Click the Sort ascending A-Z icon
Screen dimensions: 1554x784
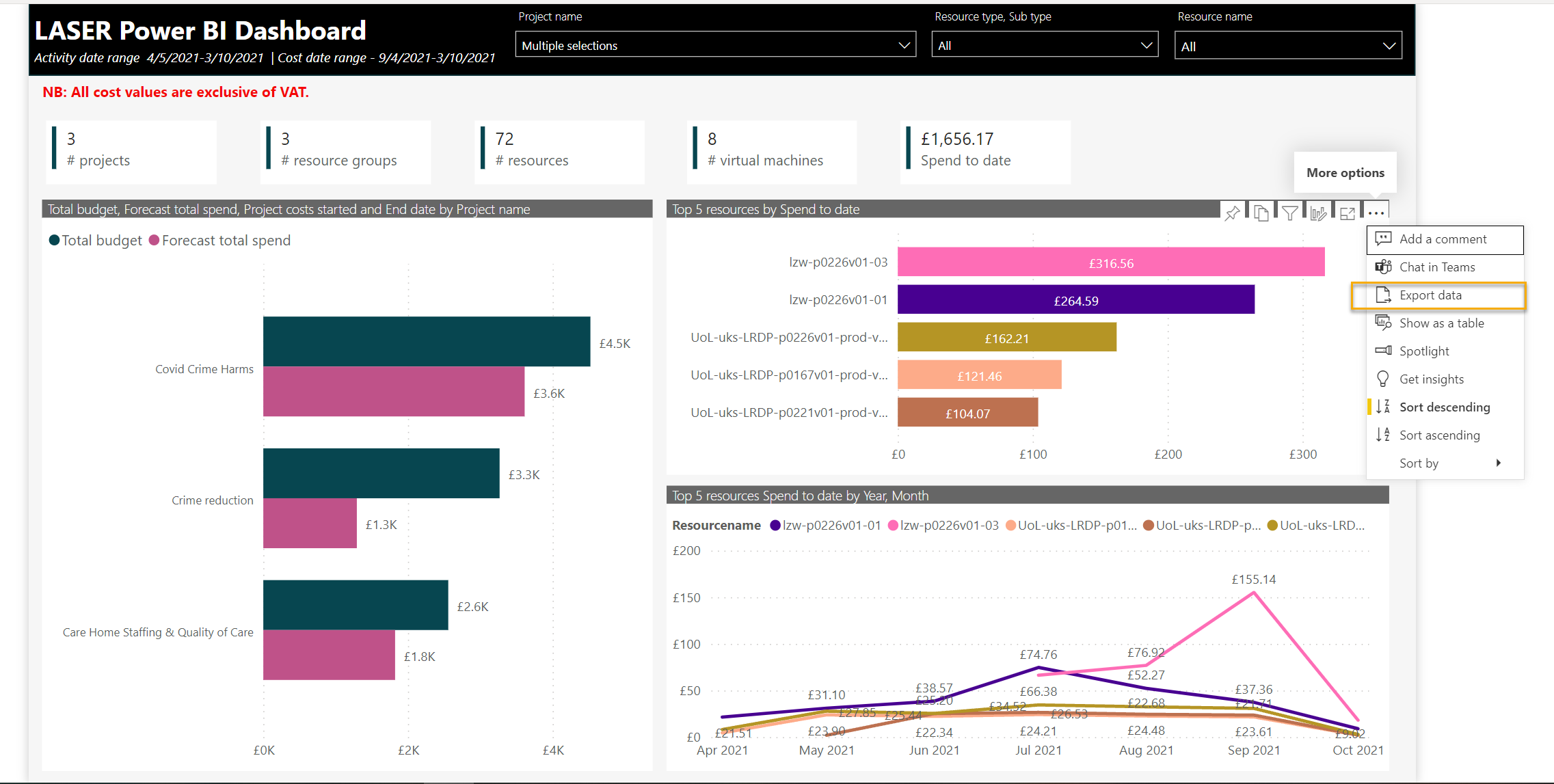[x=1383, y=435]
